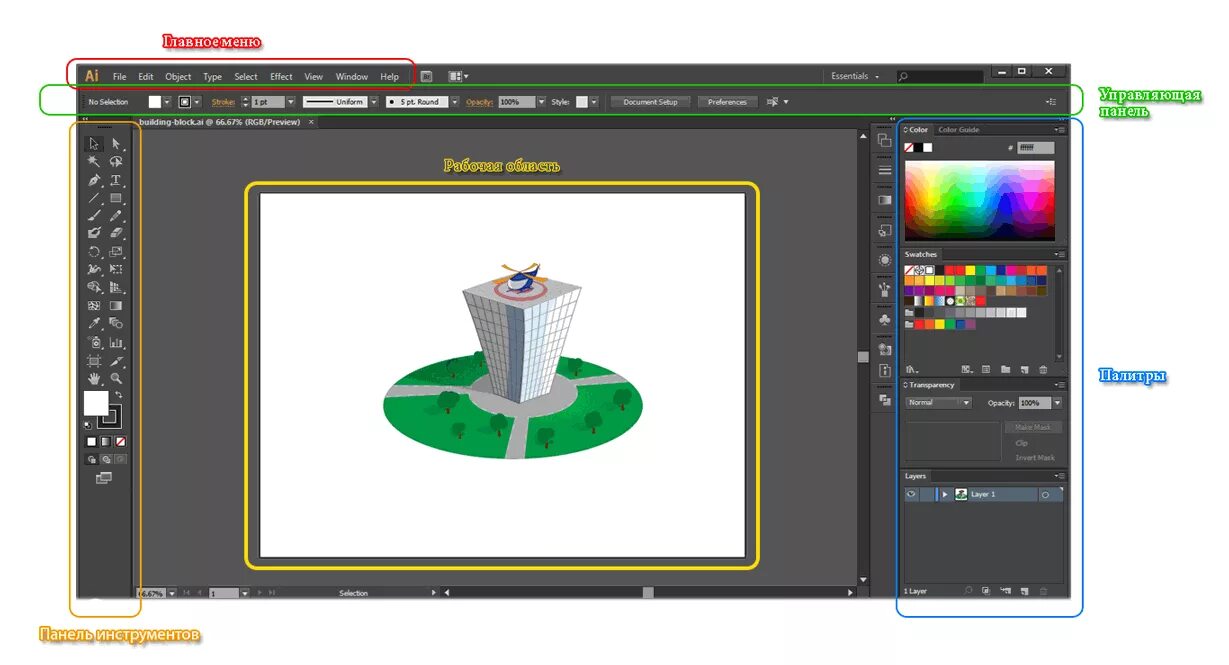Open the Object menu

pyautogui.click(x=178, y=76)
